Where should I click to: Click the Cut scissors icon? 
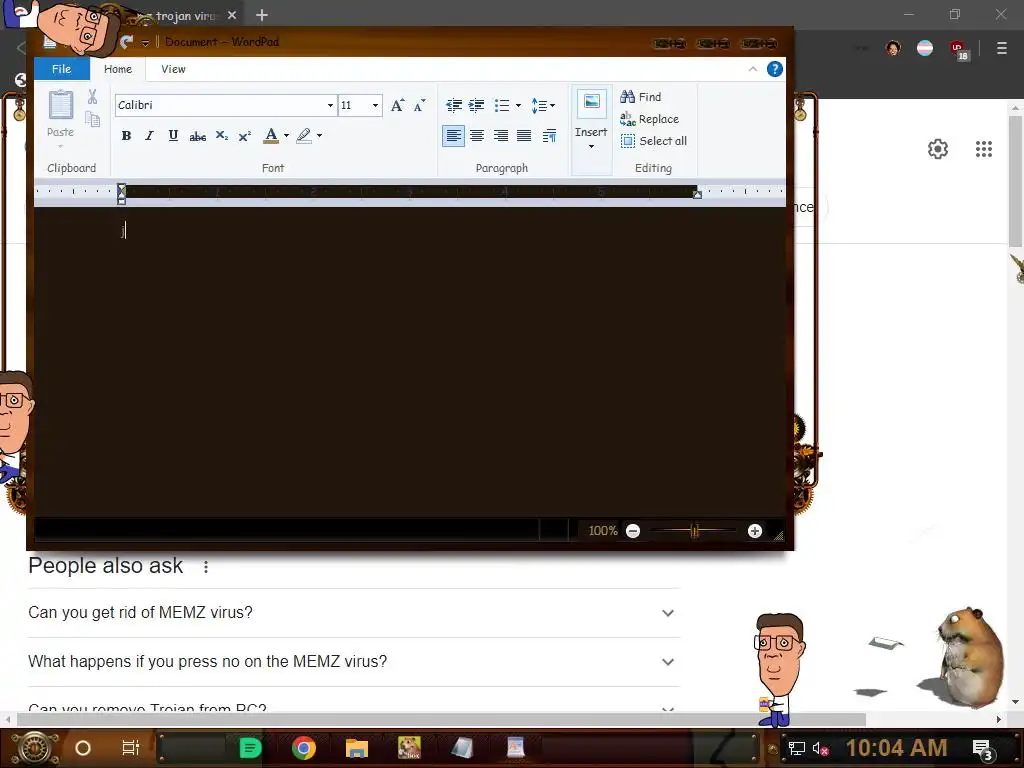pos(92,97)
